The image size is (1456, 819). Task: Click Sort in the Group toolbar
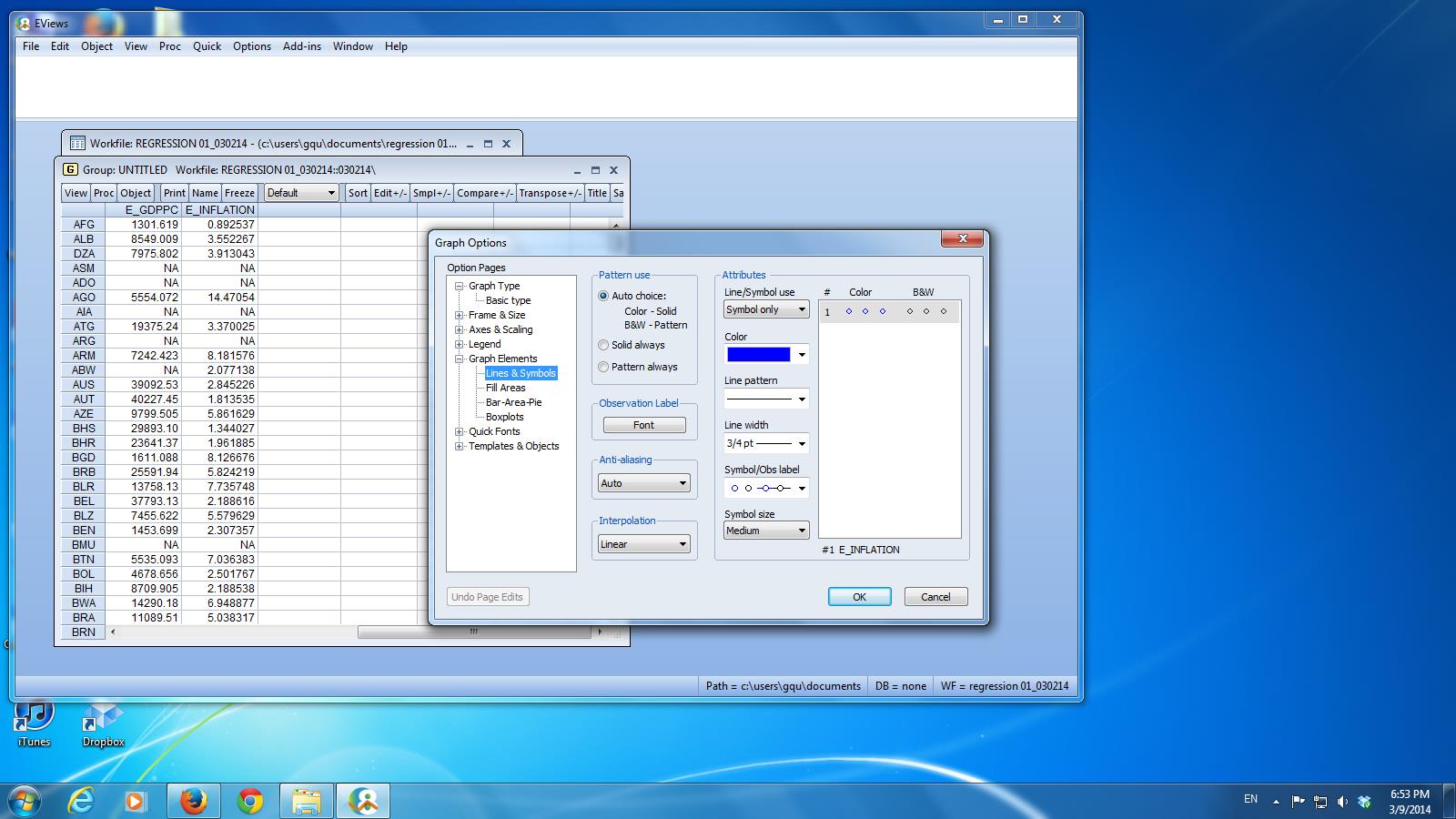pyautogui.click(x=358, y=193)
